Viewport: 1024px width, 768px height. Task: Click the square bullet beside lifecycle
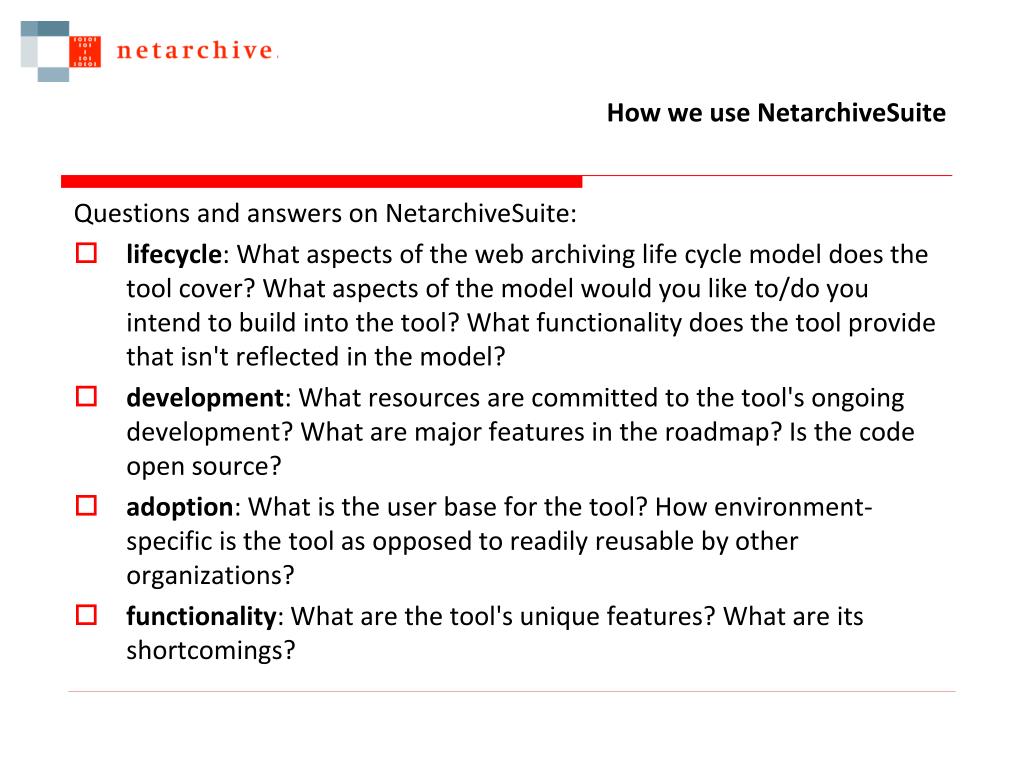[86, 253]
